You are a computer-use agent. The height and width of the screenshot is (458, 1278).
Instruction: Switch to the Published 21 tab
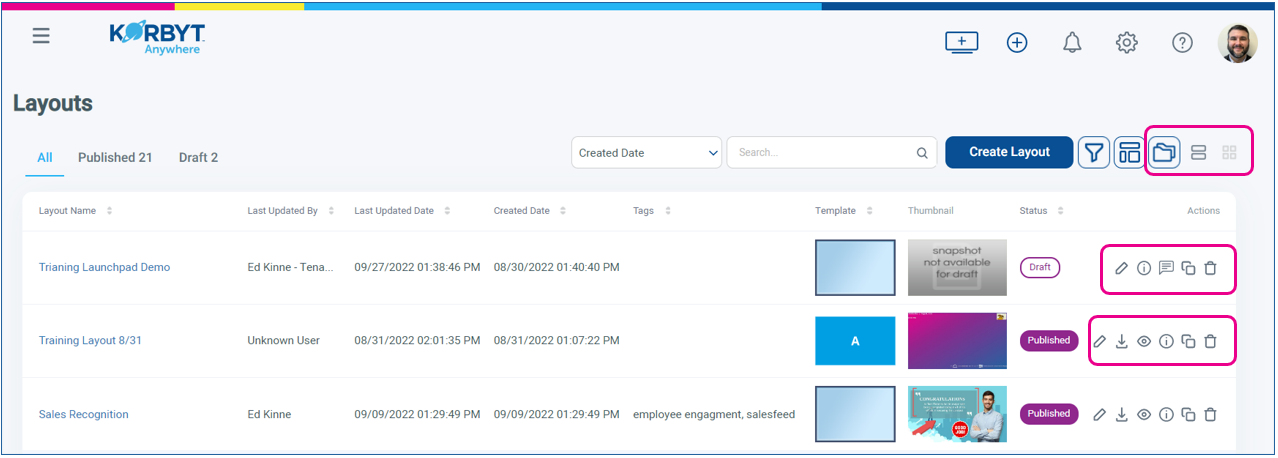click(115, 158)
